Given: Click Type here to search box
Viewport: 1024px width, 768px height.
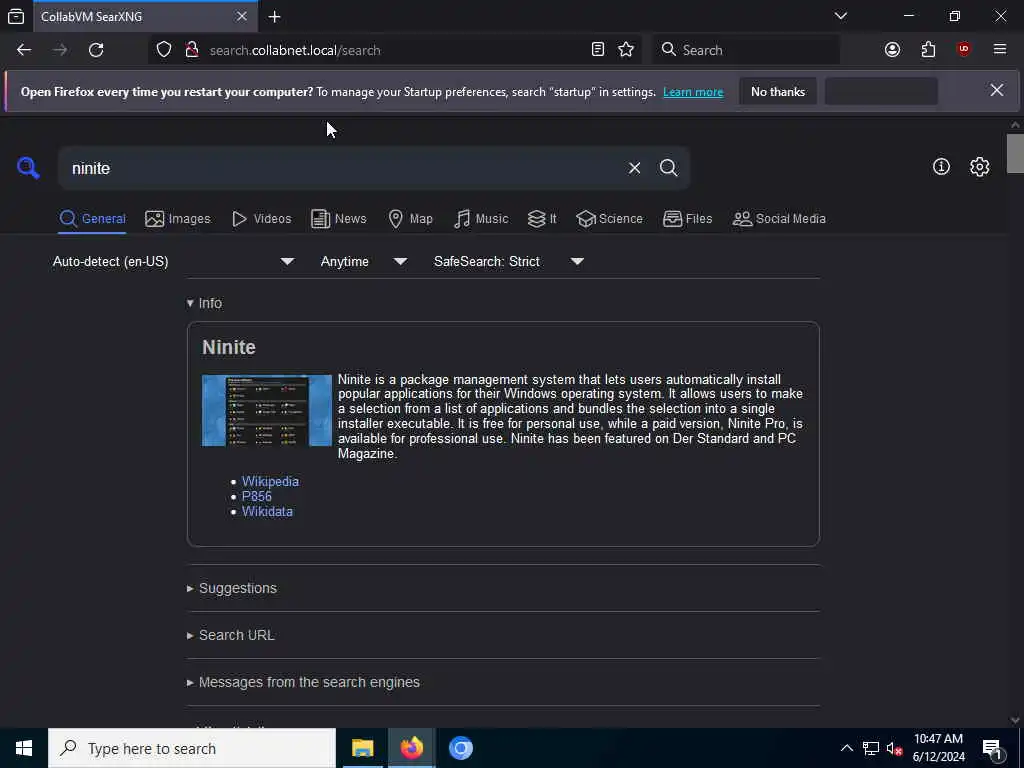Looking at the screenshot, I should pyautogui.click(x=192, y=748).
